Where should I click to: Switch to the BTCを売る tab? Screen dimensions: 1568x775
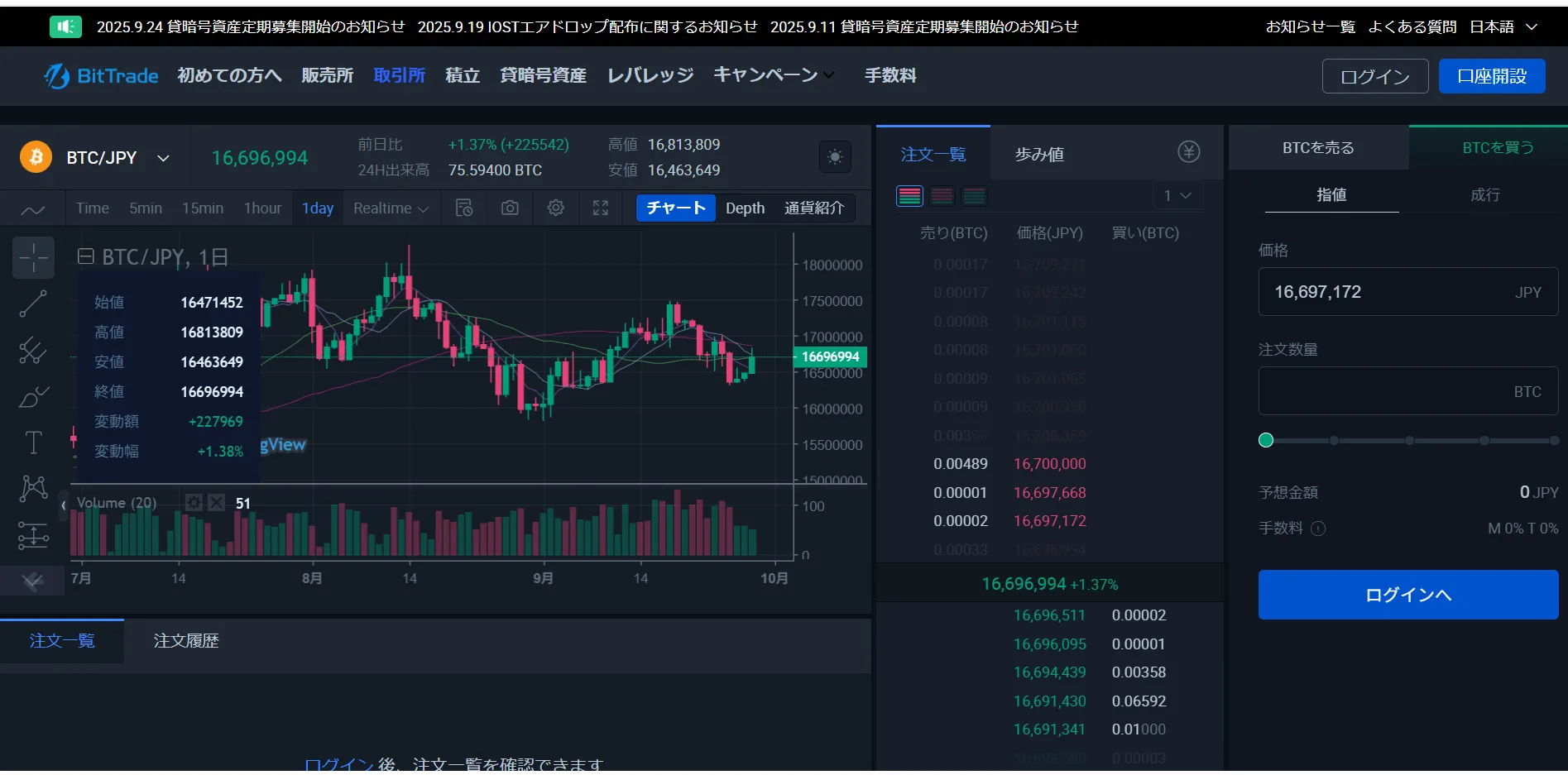(x=1318, y=148)
